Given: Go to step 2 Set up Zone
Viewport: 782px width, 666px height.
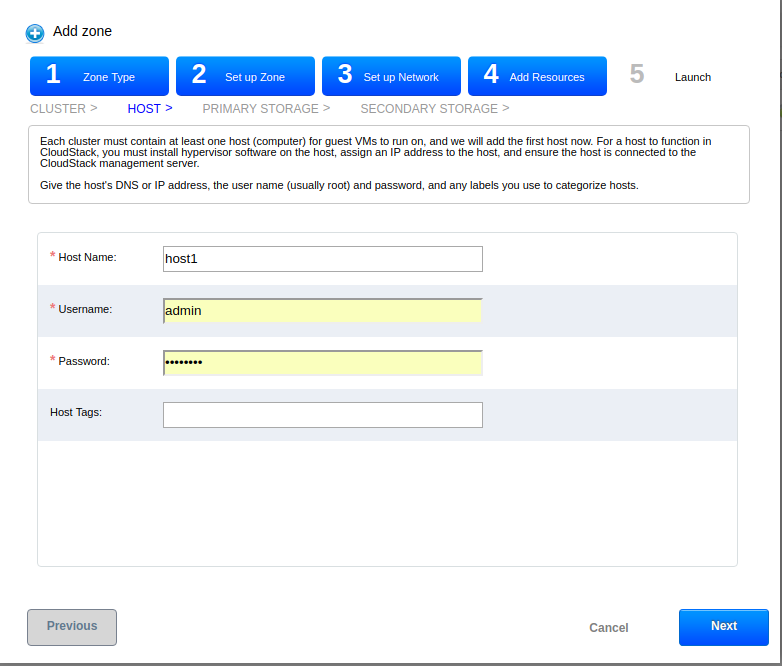Looking at the screenshot, I should pos(245,76).
